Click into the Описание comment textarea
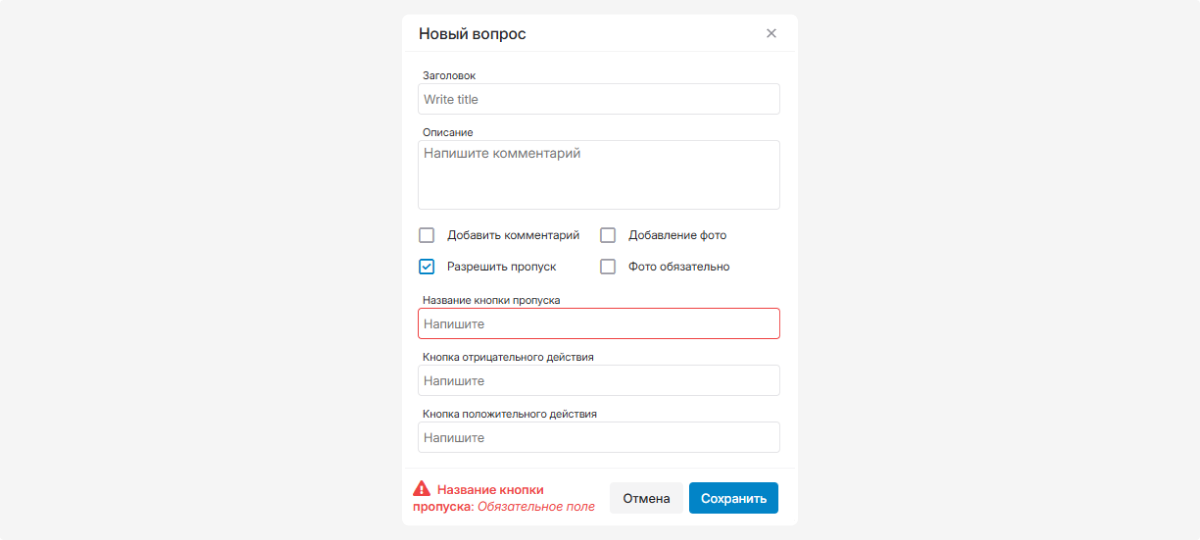 (599, 175)
